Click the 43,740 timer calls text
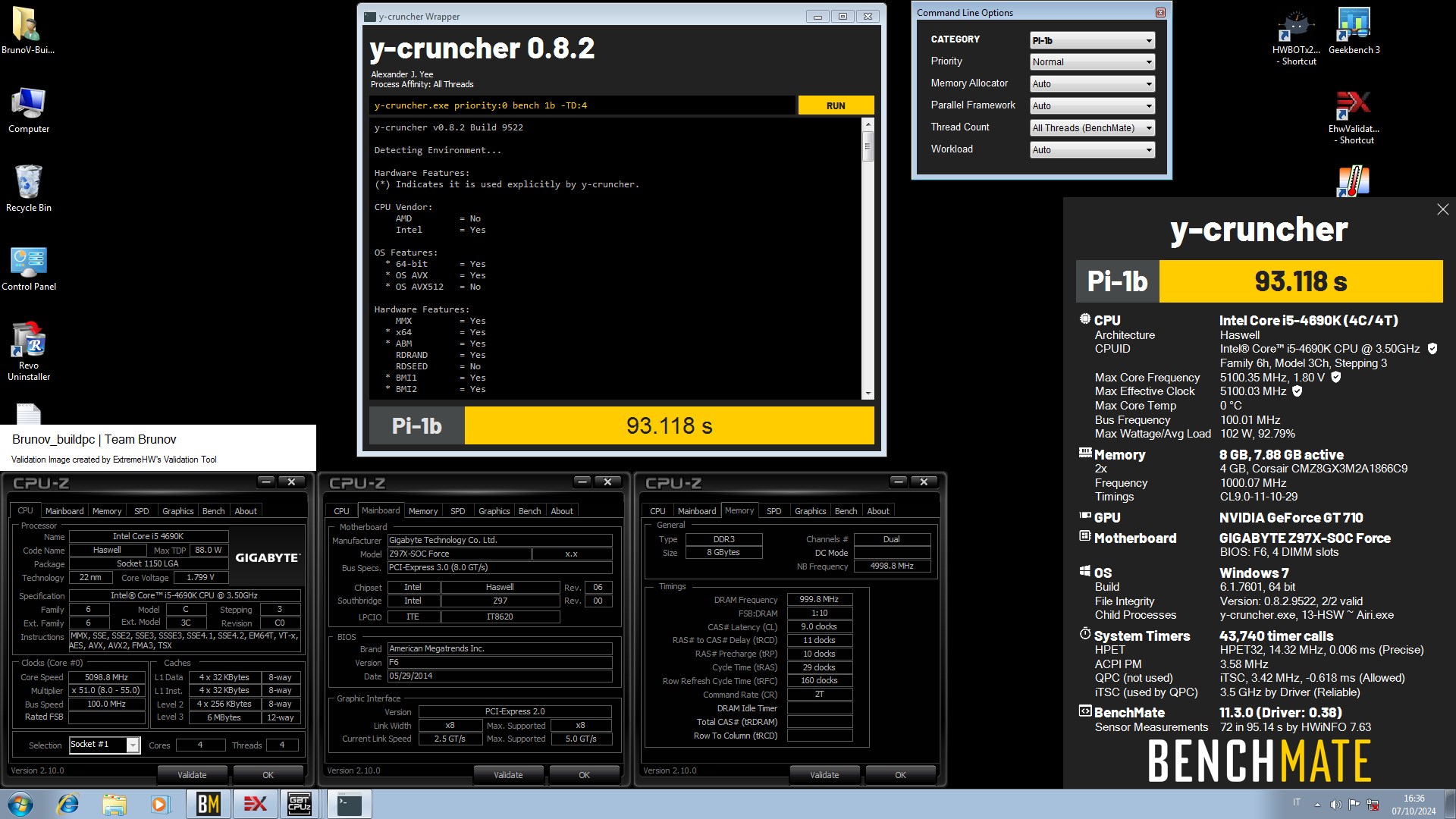1456x819 pixels. click(1276, 636)
